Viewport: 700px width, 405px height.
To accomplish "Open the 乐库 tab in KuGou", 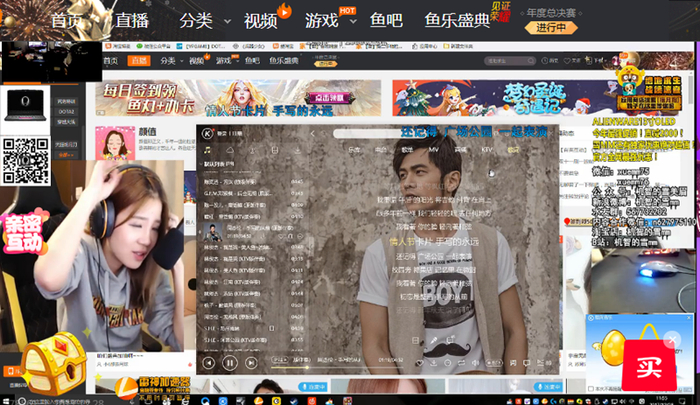I will (354, 150).
